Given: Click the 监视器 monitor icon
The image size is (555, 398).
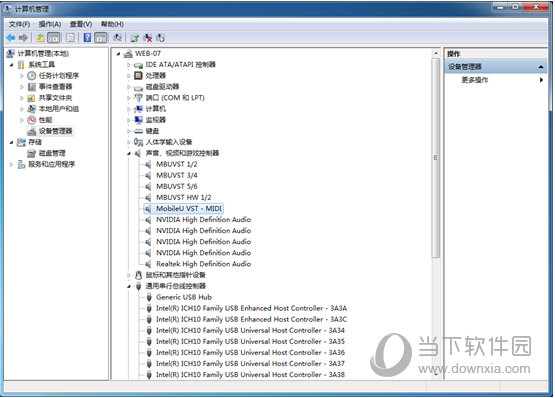Looking at the screenshot, I should [x=138, y=120].
